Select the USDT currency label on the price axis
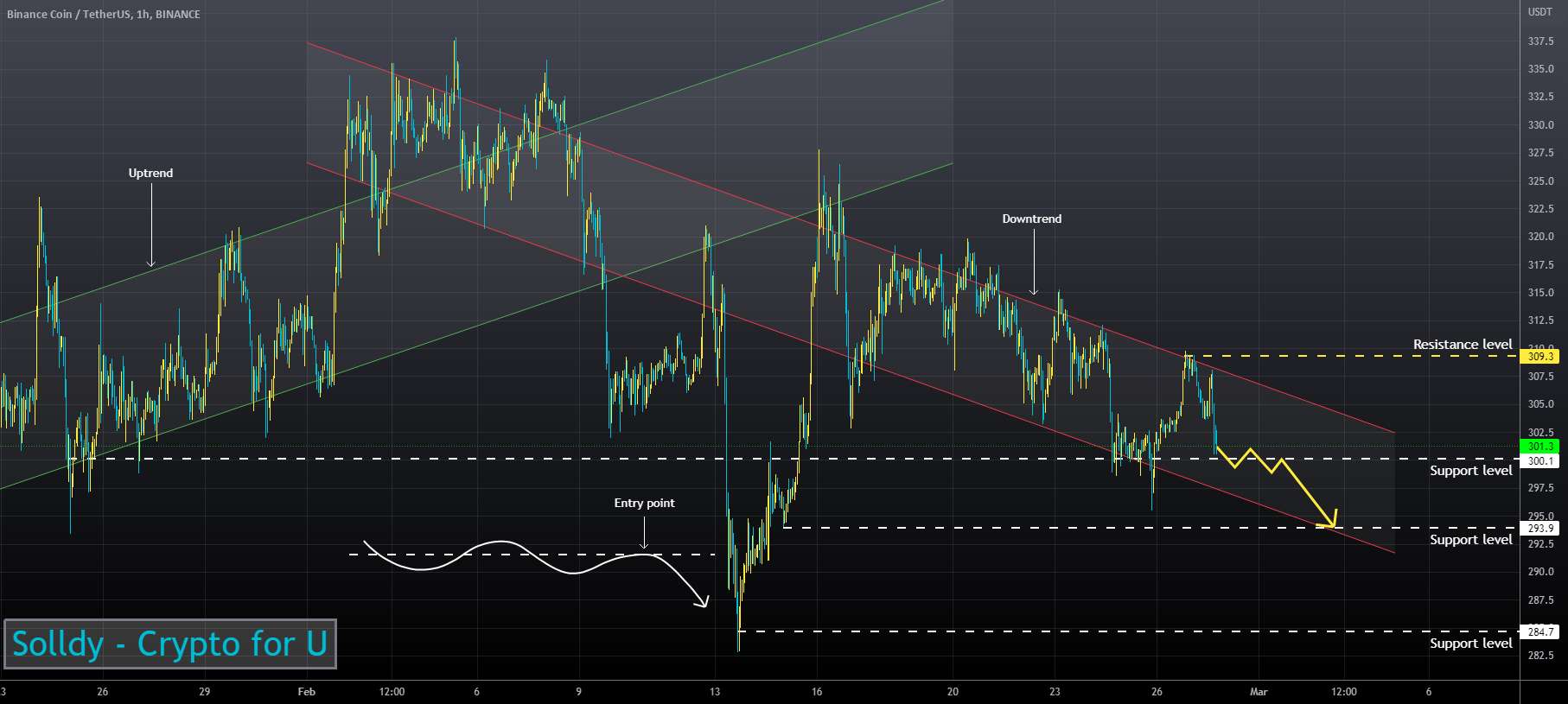This screenshot has width=1568, height=704. click(x=1539, y=12)
